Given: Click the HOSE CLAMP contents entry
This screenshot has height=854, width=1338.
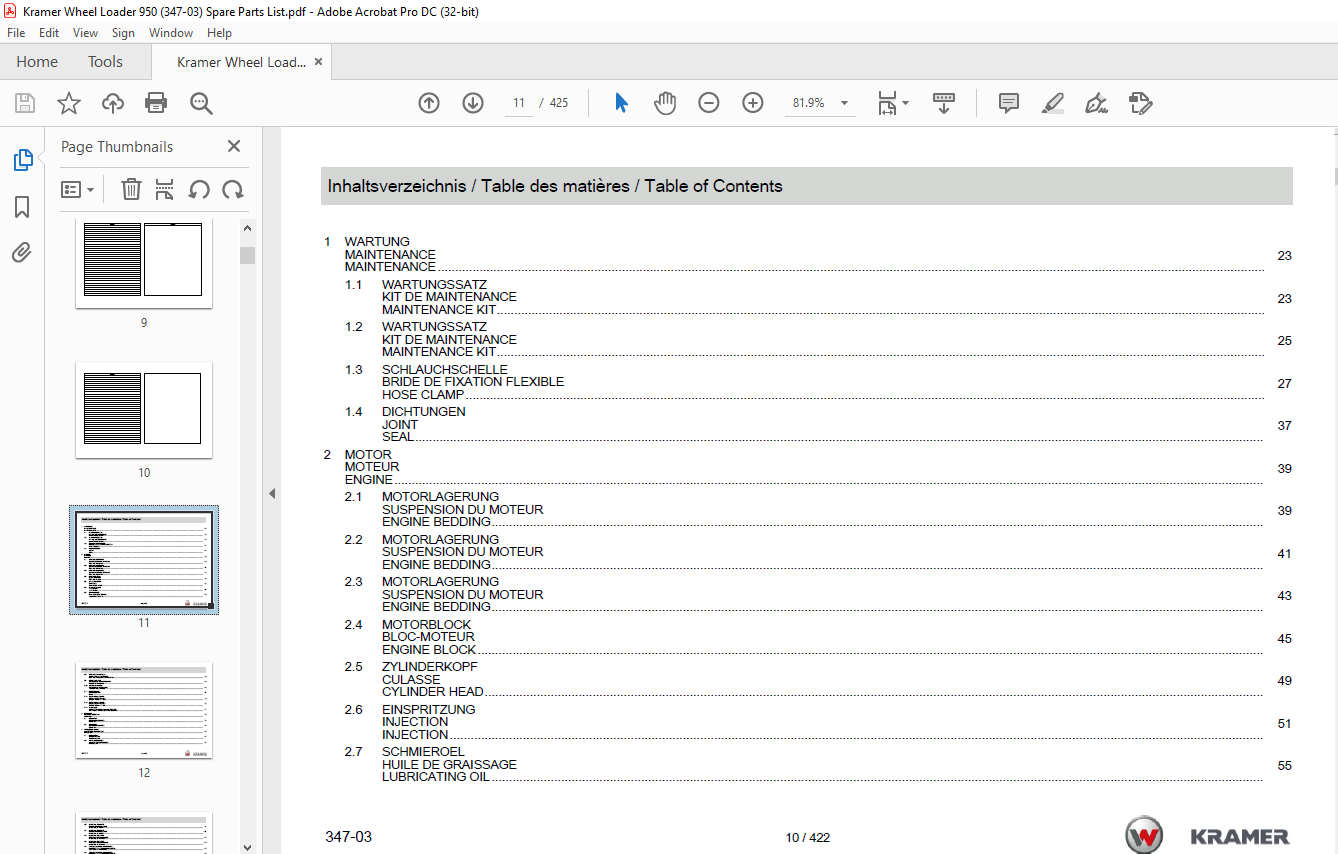Looking at the screenshot, I should pos(423,395).
